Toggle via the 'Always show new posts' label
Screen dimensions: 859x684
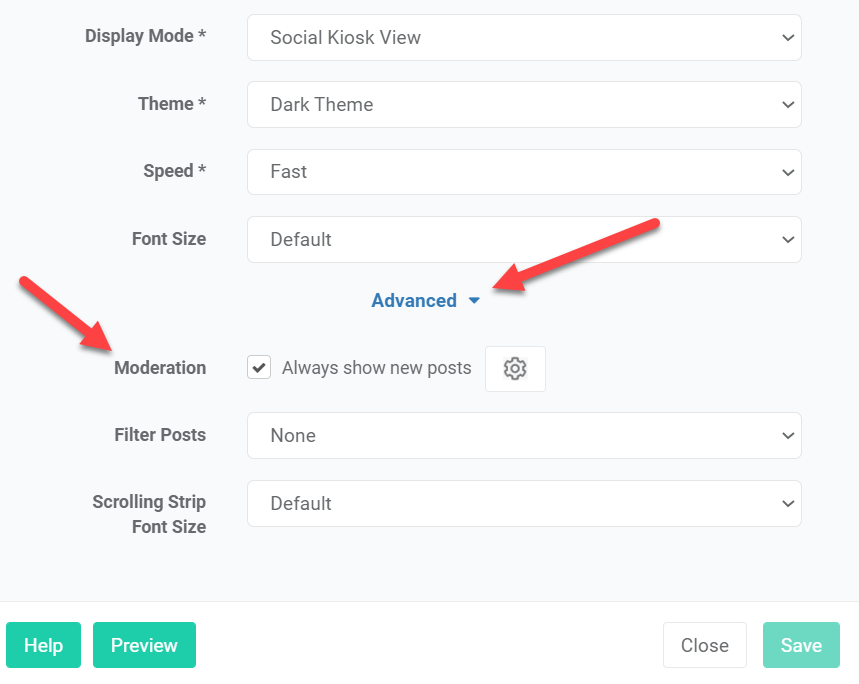(x=376, y=368)
